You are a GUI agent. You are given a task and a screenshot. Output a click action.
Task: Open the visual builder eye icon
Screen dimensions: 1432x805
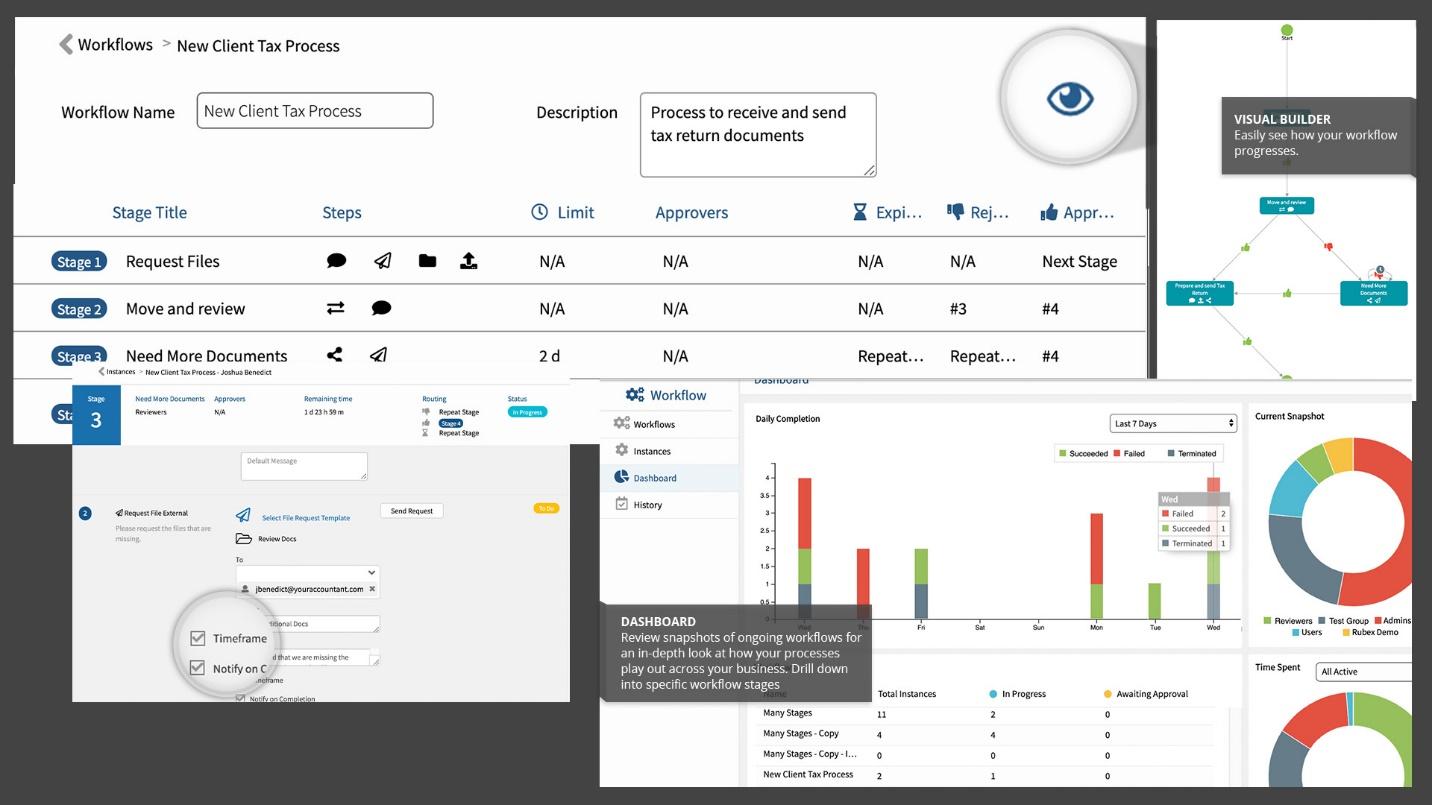pyautogui.click(x=1070, y=98)
